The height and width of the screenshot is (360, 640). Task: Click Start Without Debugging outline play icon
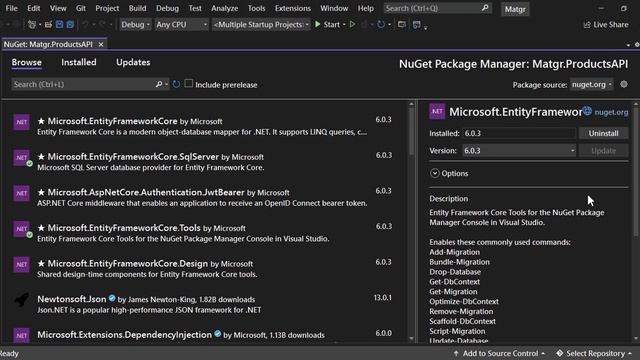[x=352, y=24]
